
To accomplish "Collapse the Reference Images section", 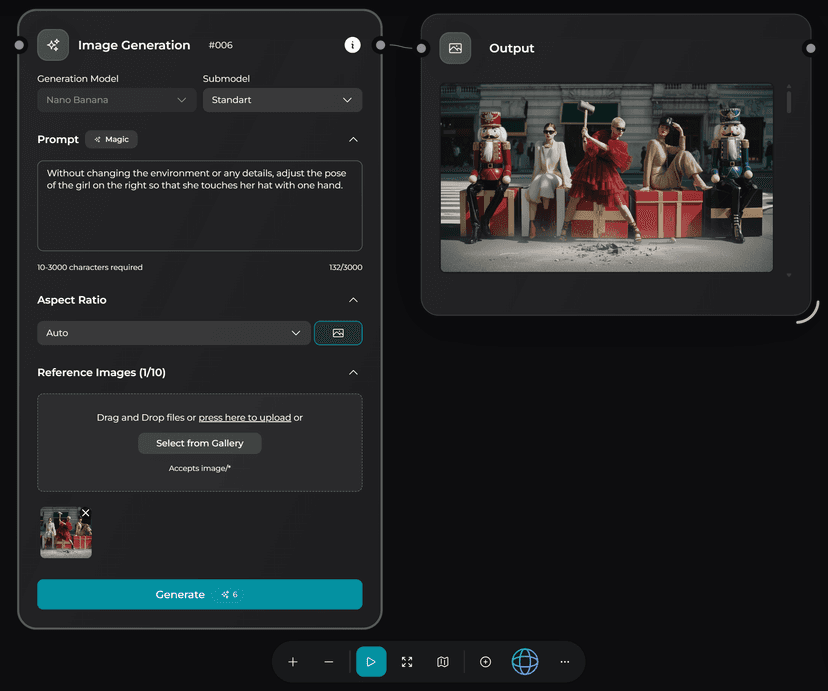I will point(353,373).
